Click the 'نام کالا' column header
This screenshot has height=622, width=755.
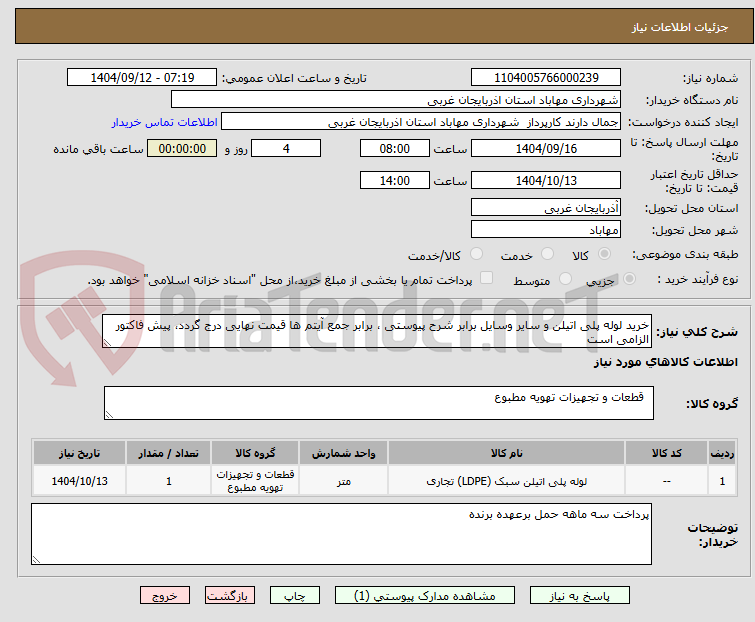coord(507,453)
